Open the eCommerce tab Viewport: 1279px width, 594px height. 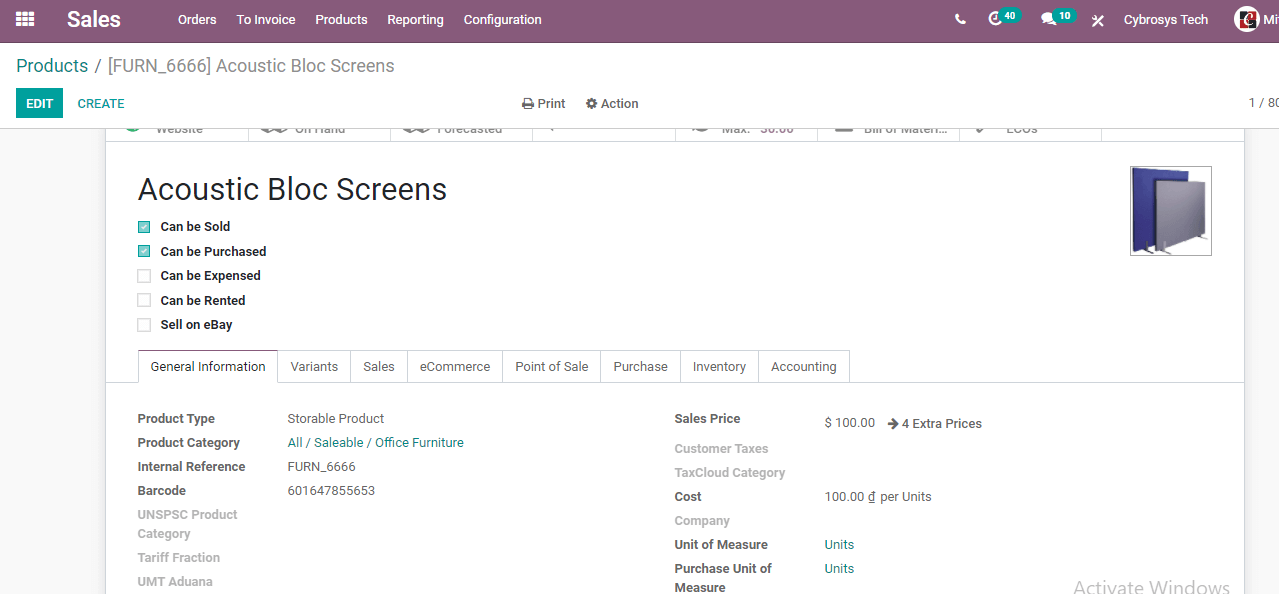(455, 367)
